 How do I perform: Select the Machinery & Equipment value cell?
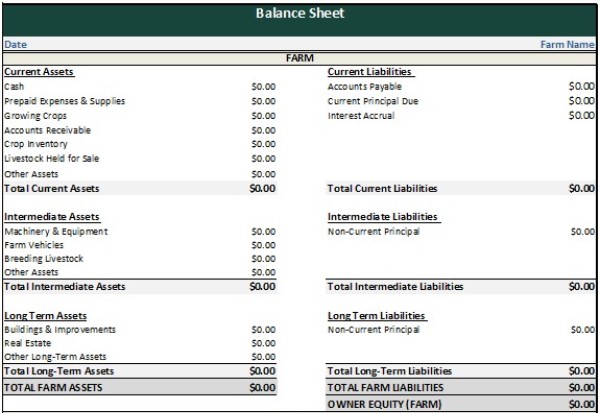pos(262,232)
